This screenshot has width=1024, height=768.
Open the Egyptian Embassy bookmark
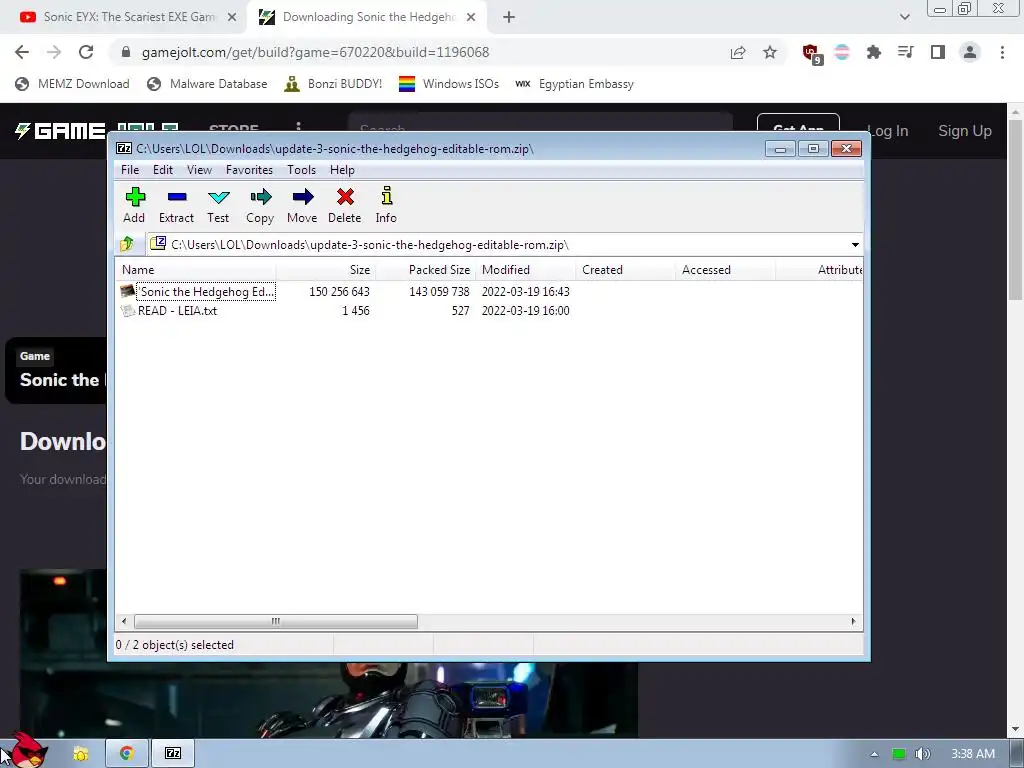(574, 84)
